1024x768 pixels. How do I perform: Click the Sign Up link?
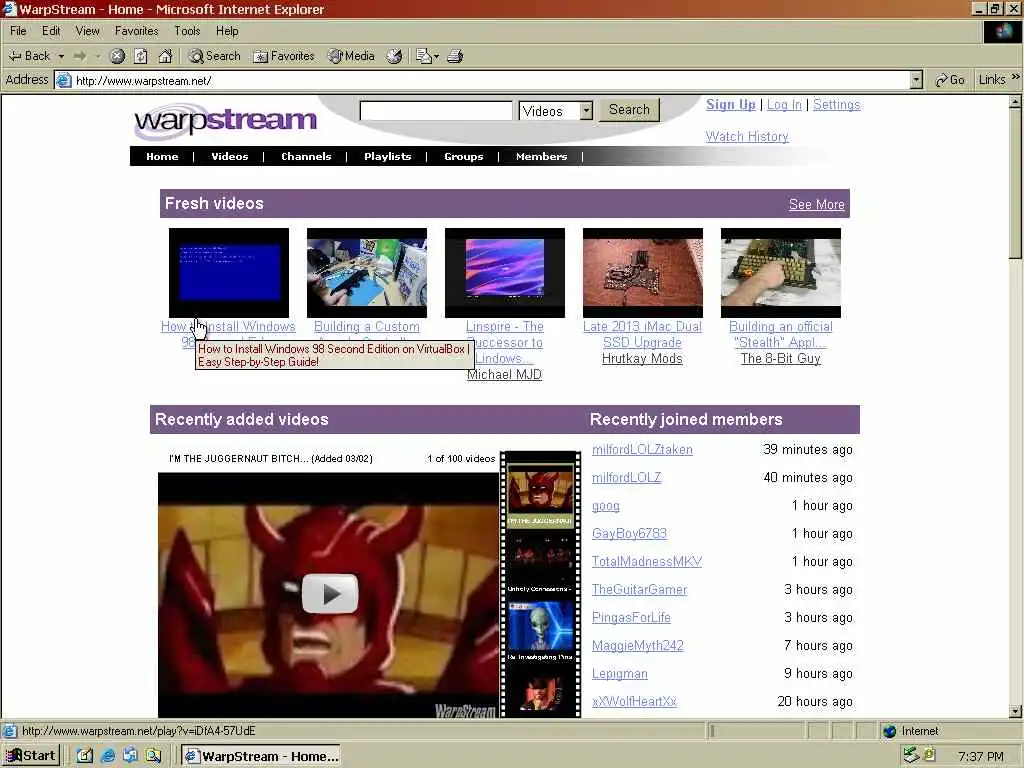pos(730,104)
